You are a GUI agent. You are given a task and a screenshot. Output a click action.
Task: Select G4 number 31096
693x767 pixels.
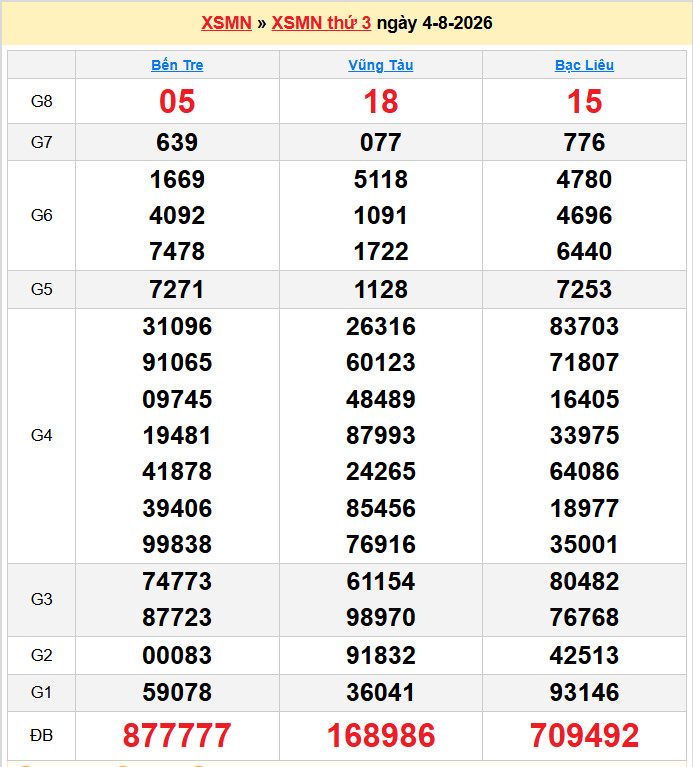pyautogui.click(x=177, y=326)
